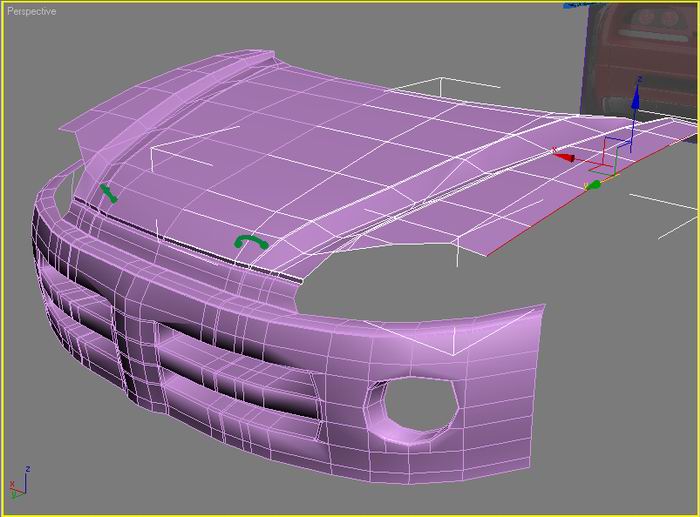This screenshot has width=700, height=517.
Task: Click the car reference image thumbnail
Action: pyautogui.click(x=642, y=55)
